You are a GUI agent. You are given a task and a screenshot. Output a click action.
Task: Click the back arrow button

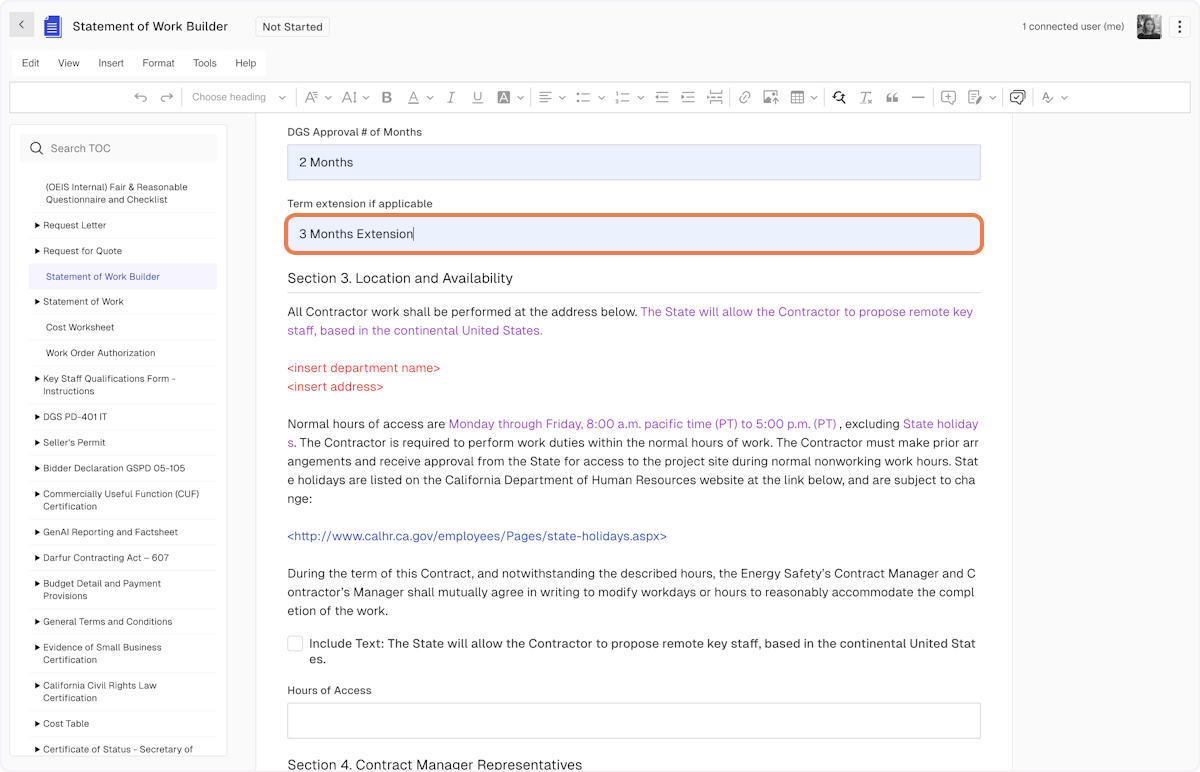[x=22, y=25]
